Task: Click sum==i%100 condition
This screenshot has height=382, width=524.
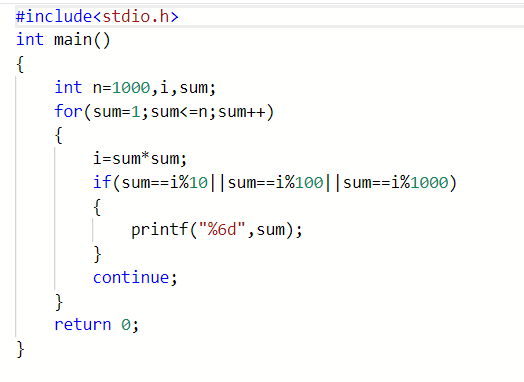Action: (275, 183)
